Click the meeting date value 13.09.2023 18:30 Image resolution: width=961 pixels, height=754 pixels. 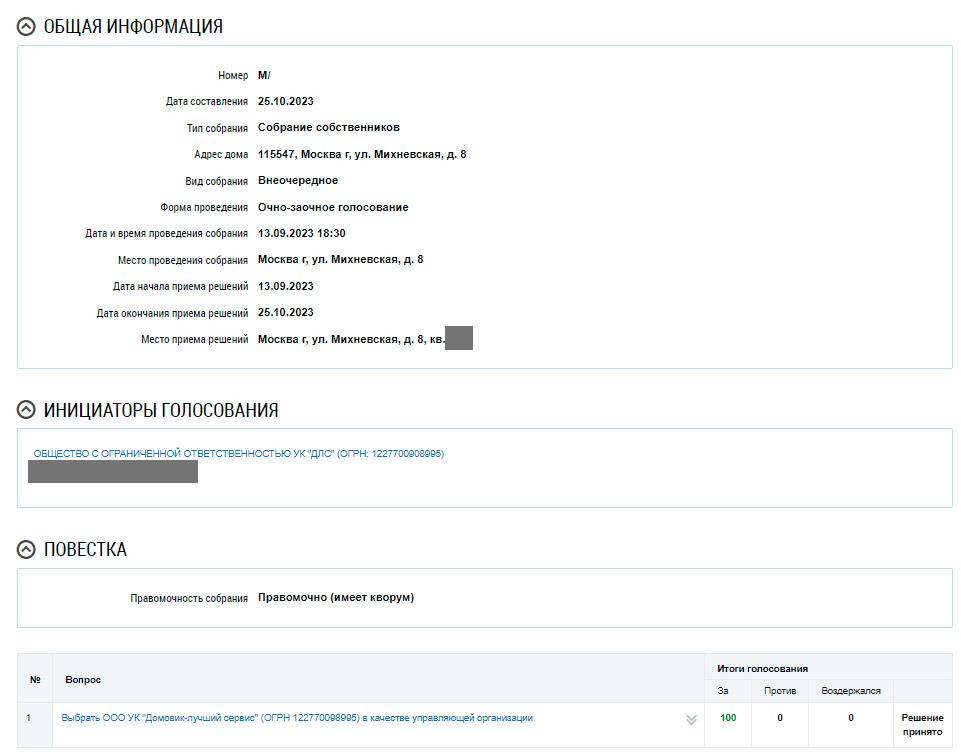click(x=301, y=233)
